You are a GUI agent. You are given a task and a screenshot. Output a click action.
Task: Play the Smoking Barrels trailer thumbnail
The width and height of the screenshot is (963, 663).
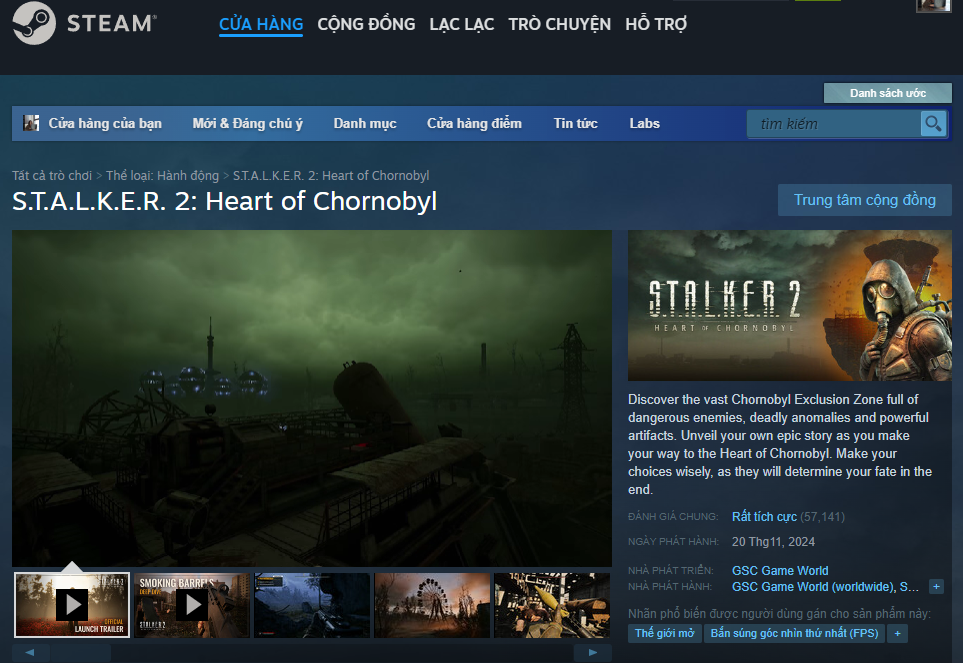[x=192, y=605]
